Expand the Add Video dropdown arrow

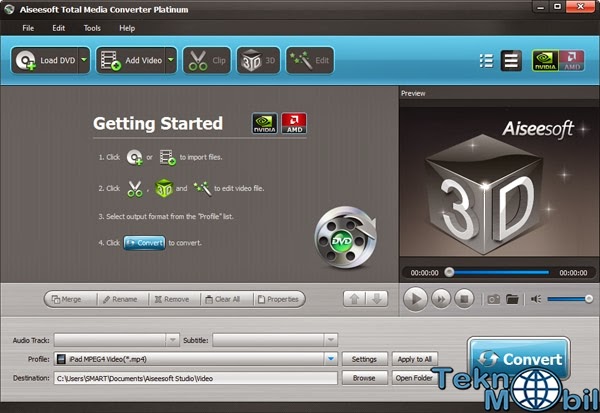coord(171,60)
